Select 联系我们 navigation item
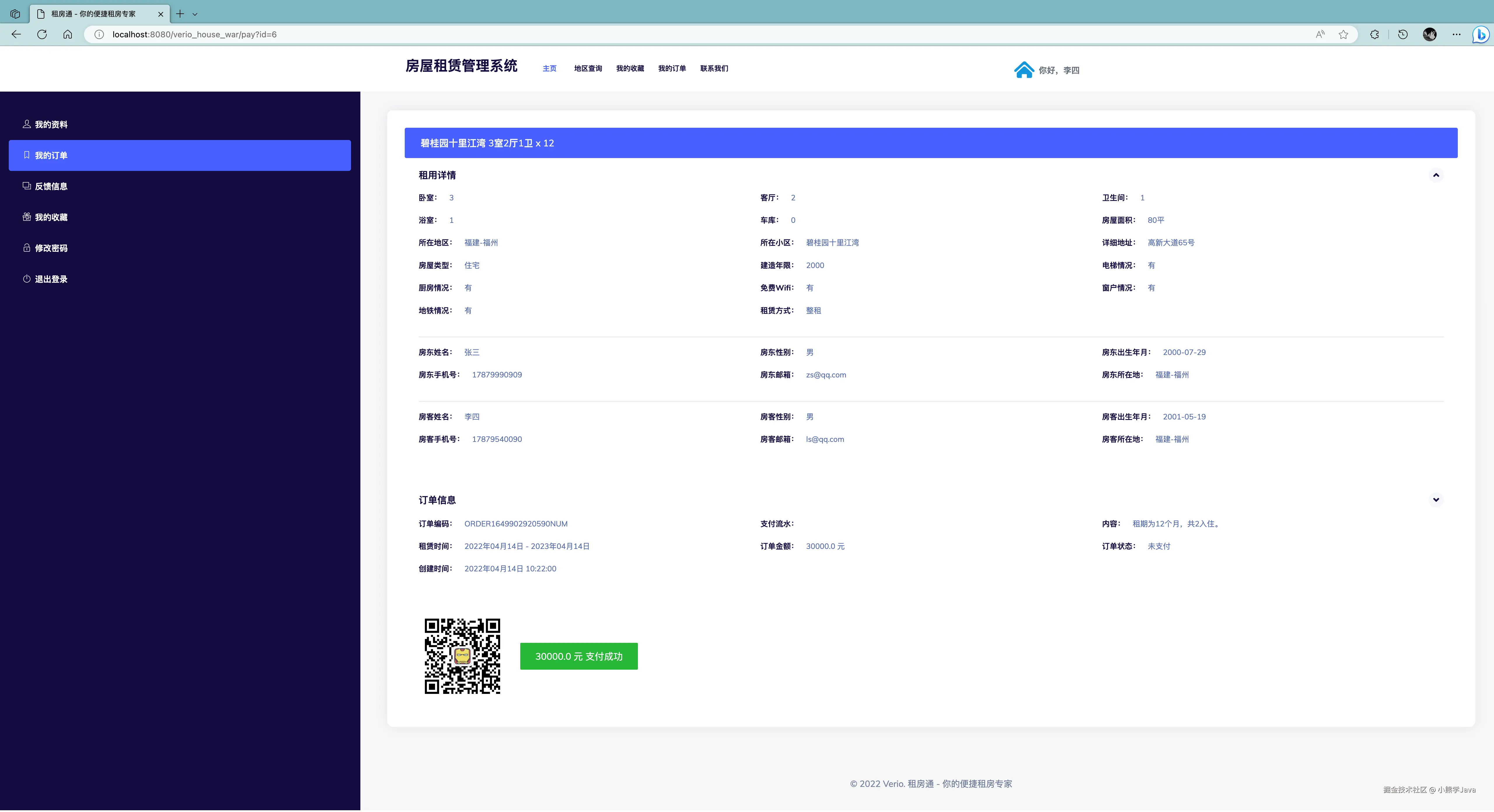Image resolution: width=1494 pixels, height=812 pixels. [714, 68]
